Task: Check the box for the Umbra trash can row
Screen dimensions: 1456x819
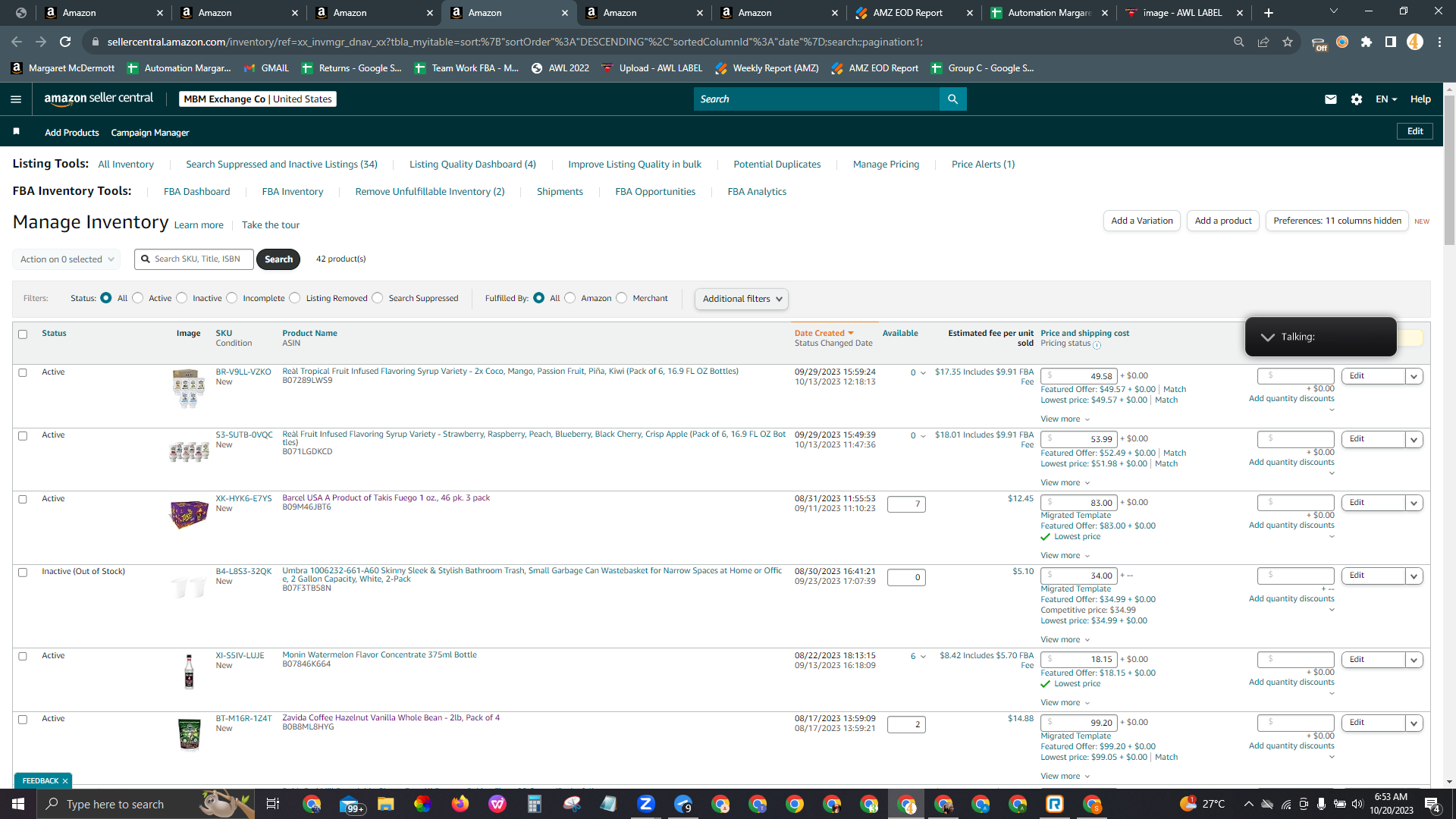Action: pos(23,573)
